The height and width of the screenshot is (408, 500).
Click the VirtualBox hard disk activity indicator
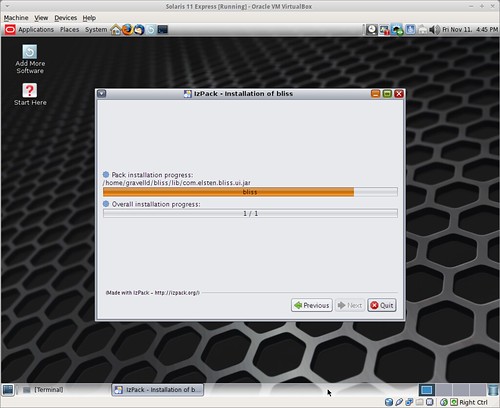coord(389,402)
